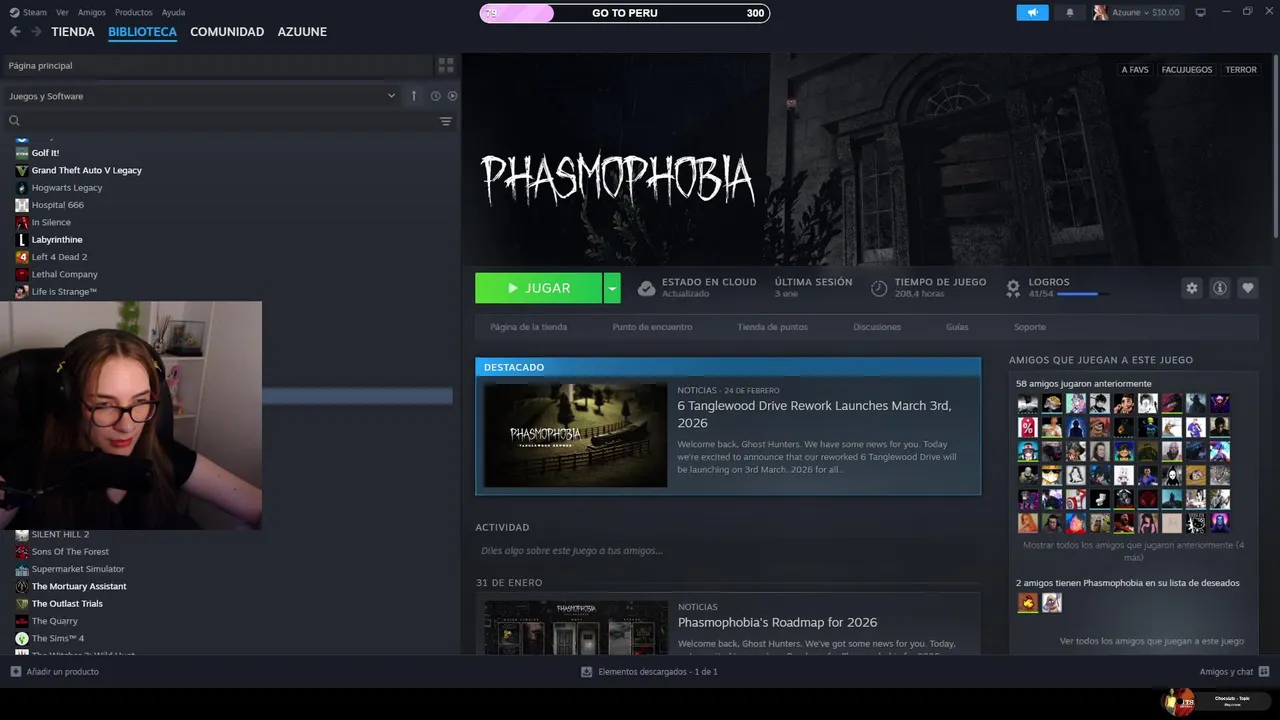Open the Ver menu
This screenshot has height=720, width=1280.
62,13
